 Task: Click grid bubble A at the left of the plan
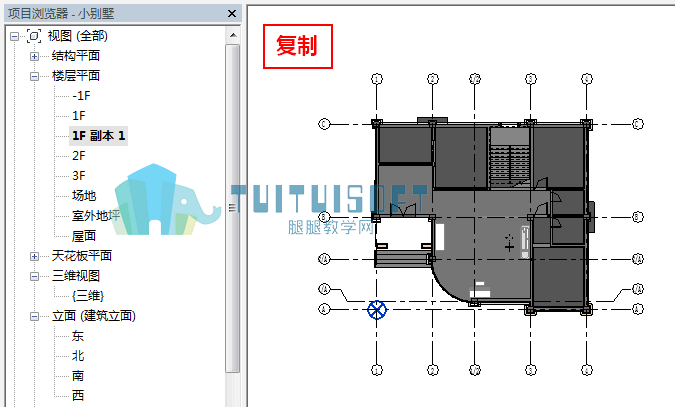point(324,309)
